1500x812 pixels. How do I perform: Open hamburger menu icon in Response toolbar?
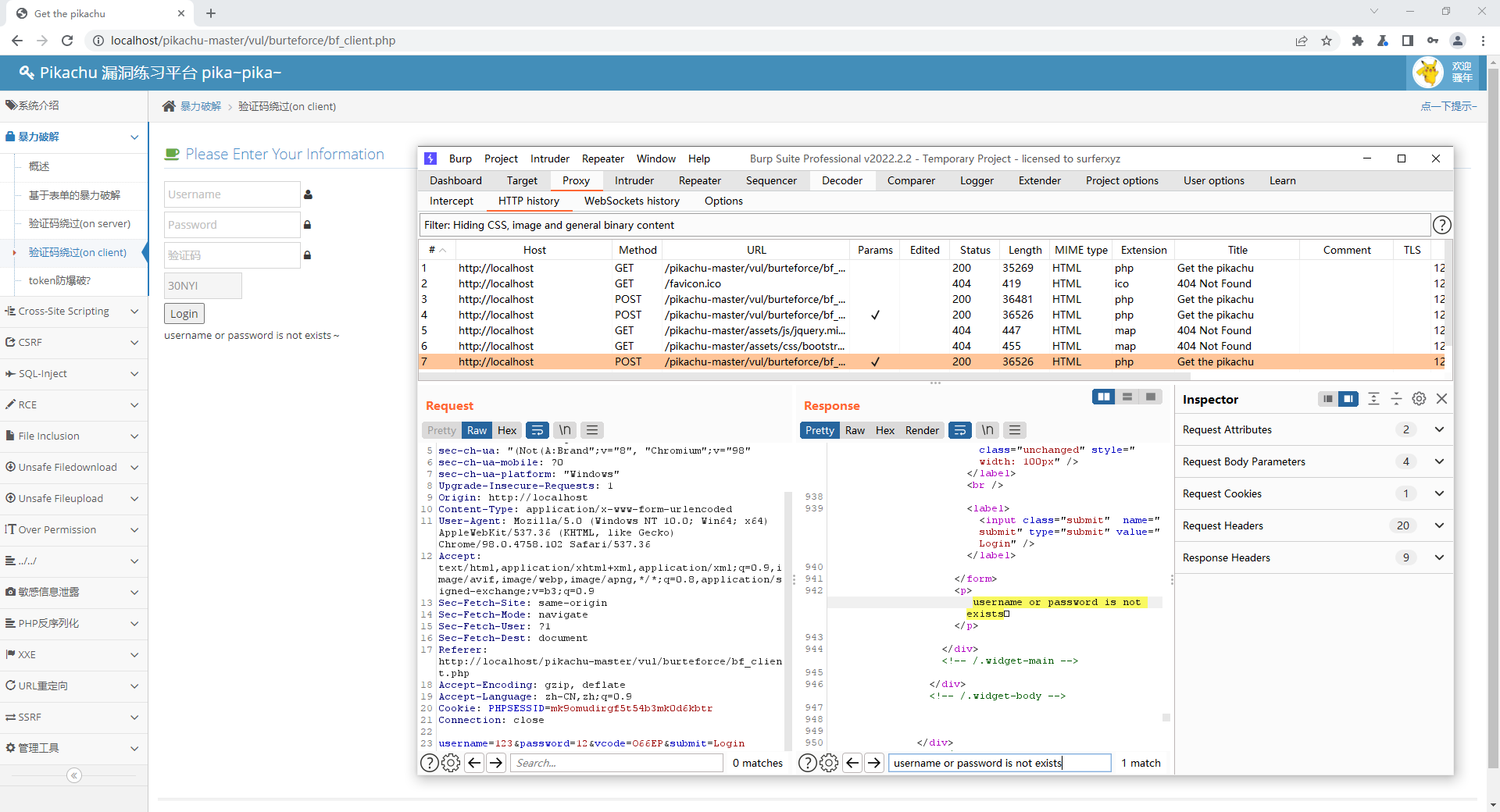click(1015, 430)
